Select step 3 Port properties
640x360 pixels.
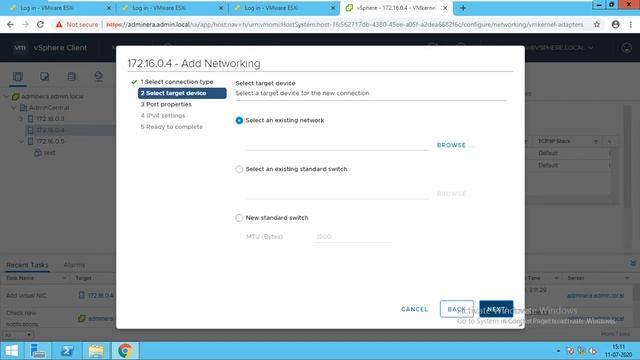pyautogui.click(x=166, y=104)
